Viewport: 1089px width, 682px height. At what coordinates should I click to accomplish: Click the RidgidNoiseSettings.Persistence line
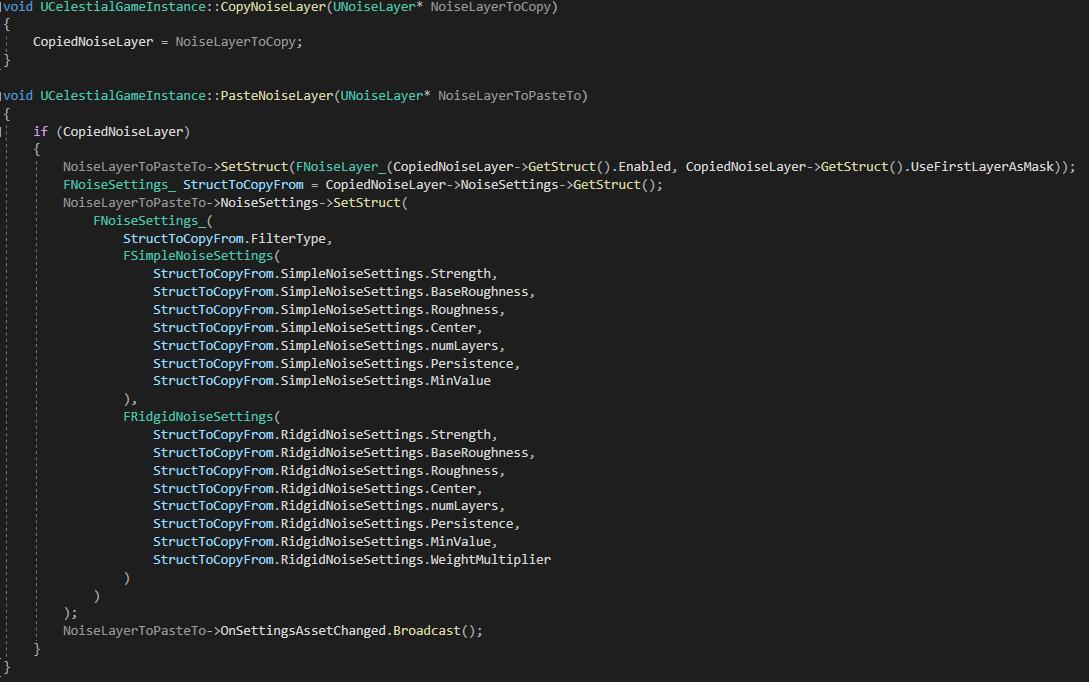tap(336, 524)
